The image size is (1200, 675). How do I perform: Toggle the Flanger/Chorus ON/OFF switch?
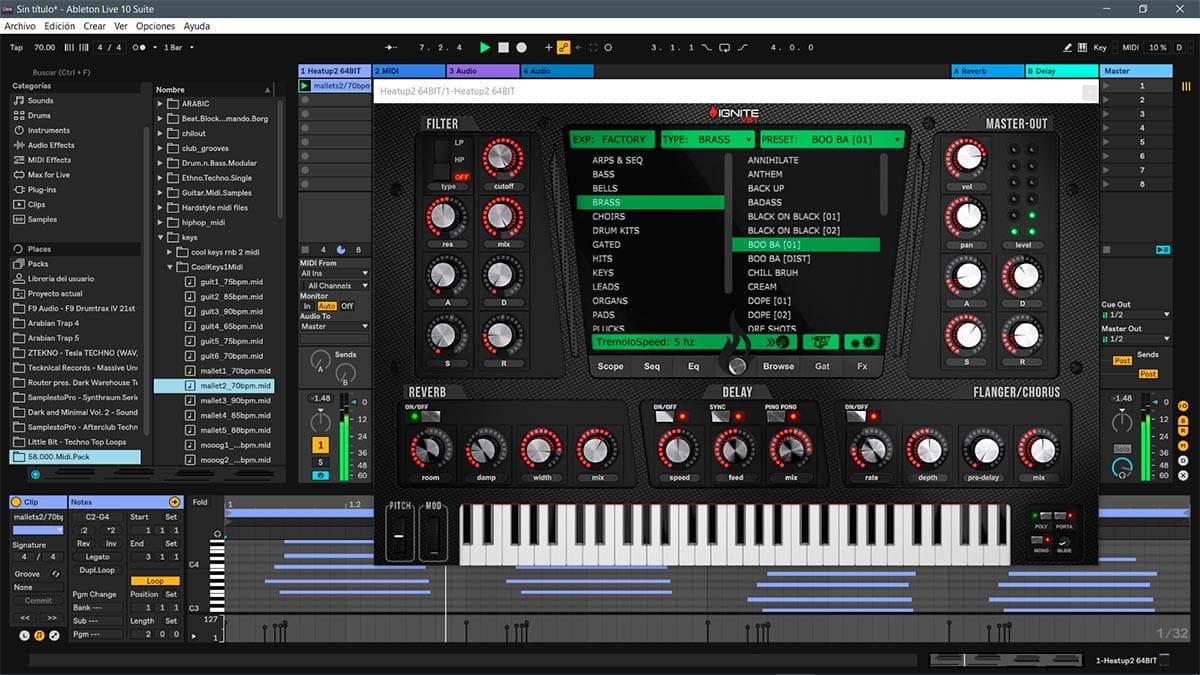coord(857,416)
